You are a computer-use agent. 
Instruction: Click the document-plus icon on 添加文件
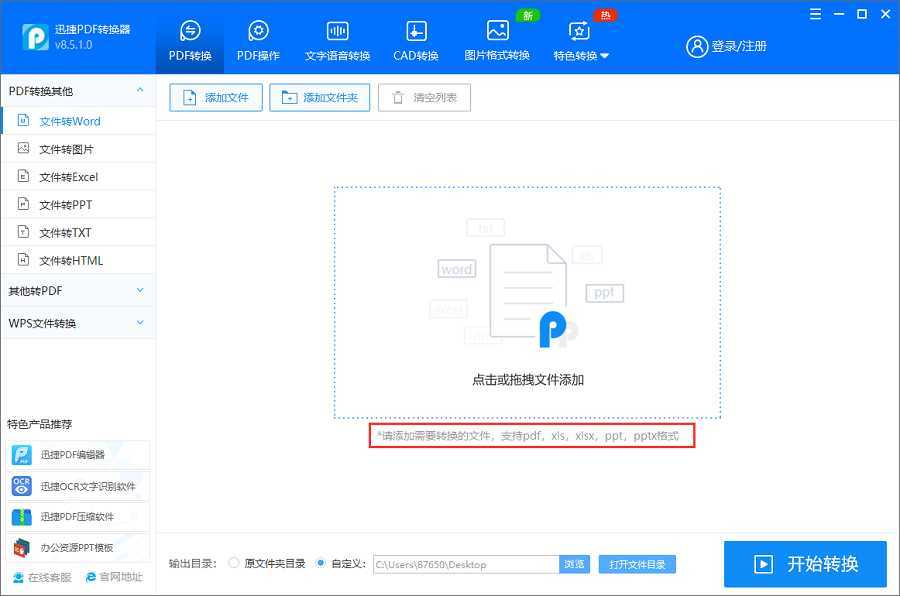(x=189, y=98)
